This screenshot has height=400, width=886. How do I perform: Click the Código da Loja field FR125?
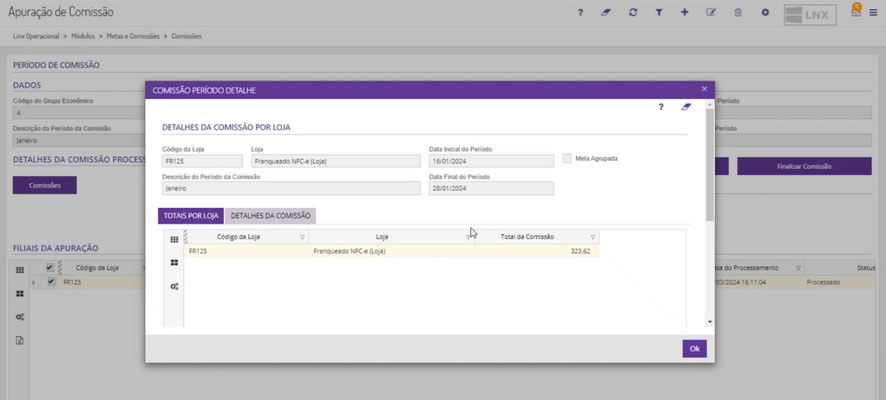tap(202, 161)
